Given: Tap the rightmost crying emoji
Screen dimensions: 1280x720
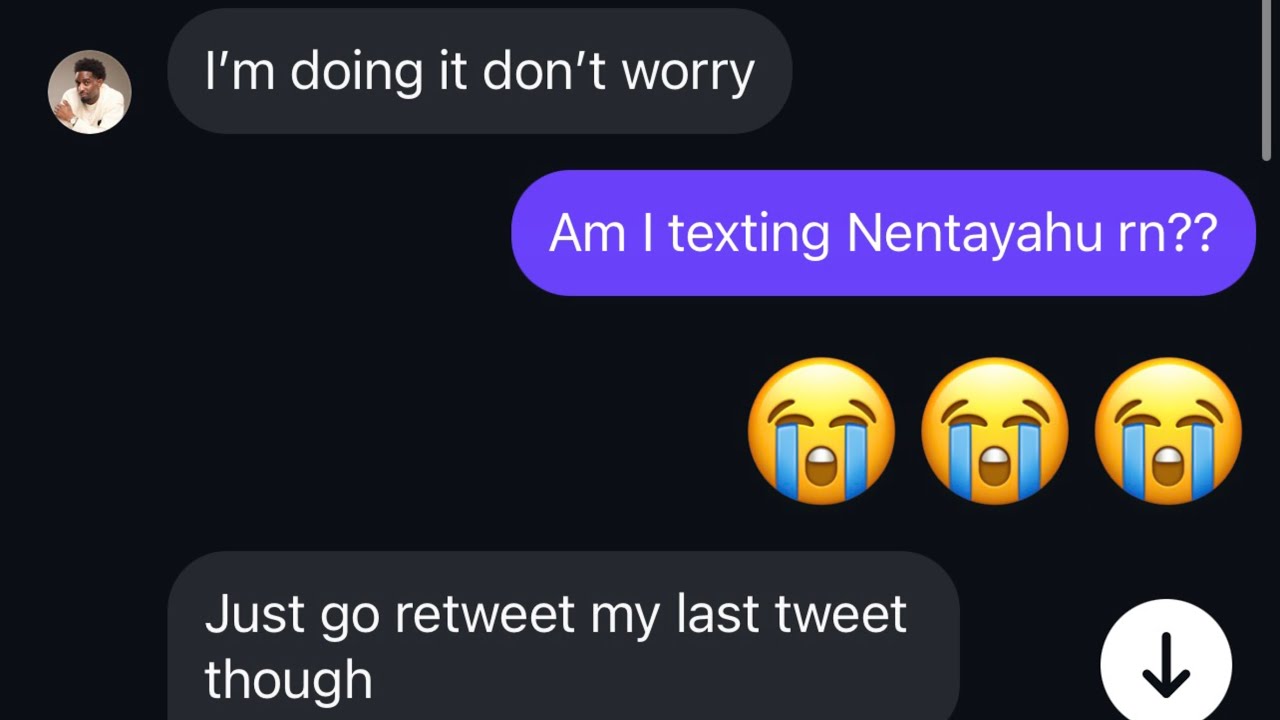Looking at the screenshot, I should tap(1168, 431).
